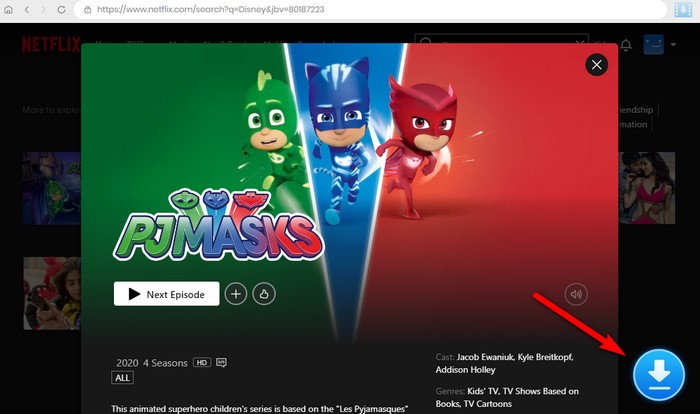Open cast member Jacob Ewaniuk

click(x=486, y=357)
